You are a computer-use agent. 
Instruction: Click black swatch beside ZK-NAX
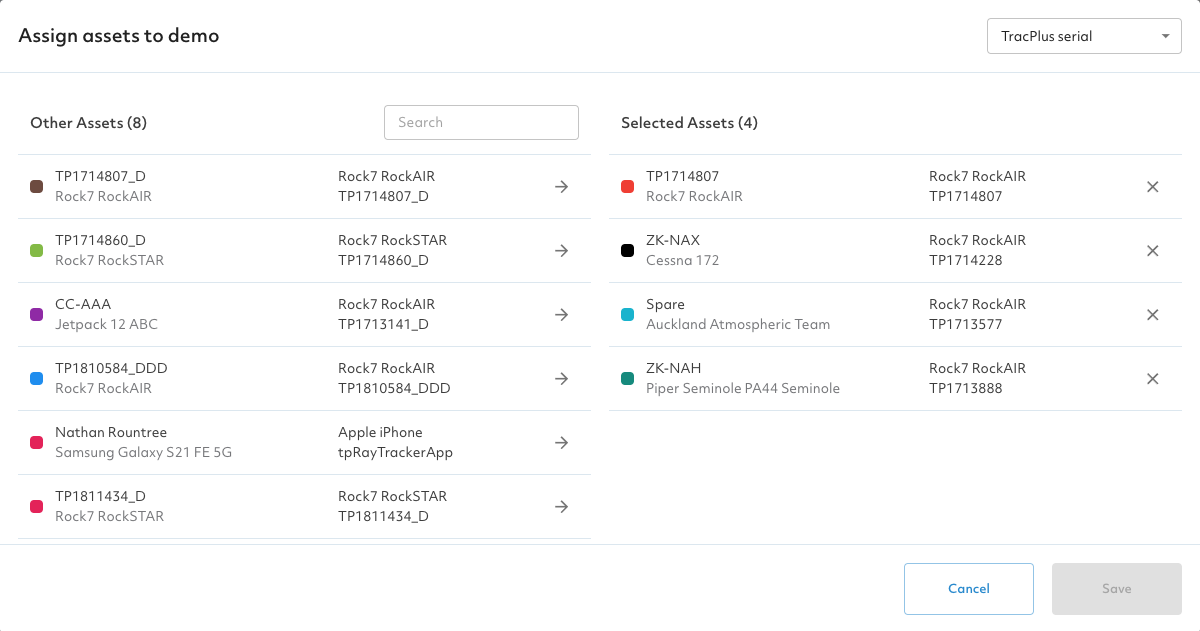(628, 251)
